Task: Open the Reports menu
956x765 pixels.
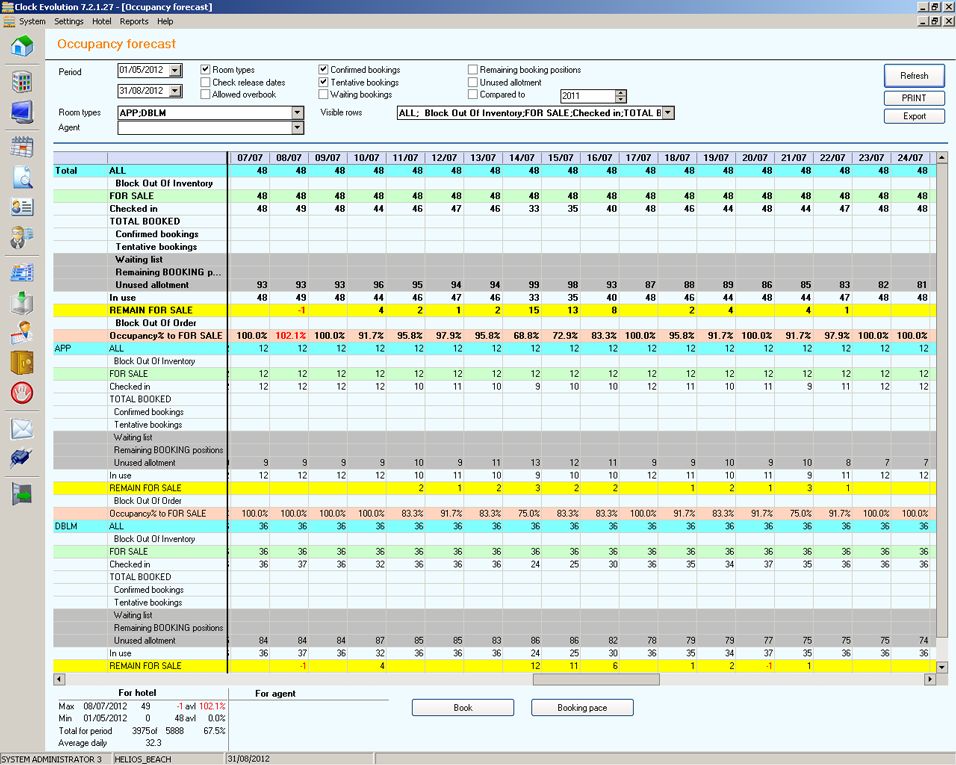Action: [134, 21]
